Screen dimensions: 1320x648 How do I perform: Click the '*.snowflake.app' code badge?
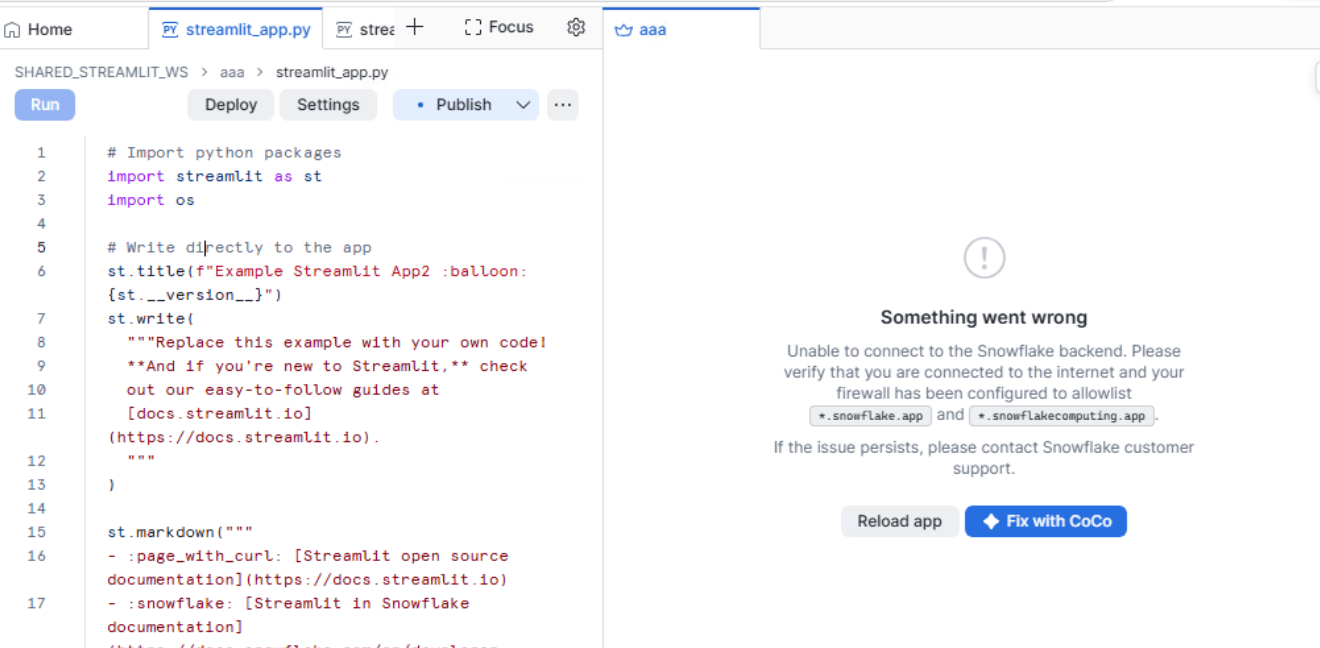(x=871, y=416)
